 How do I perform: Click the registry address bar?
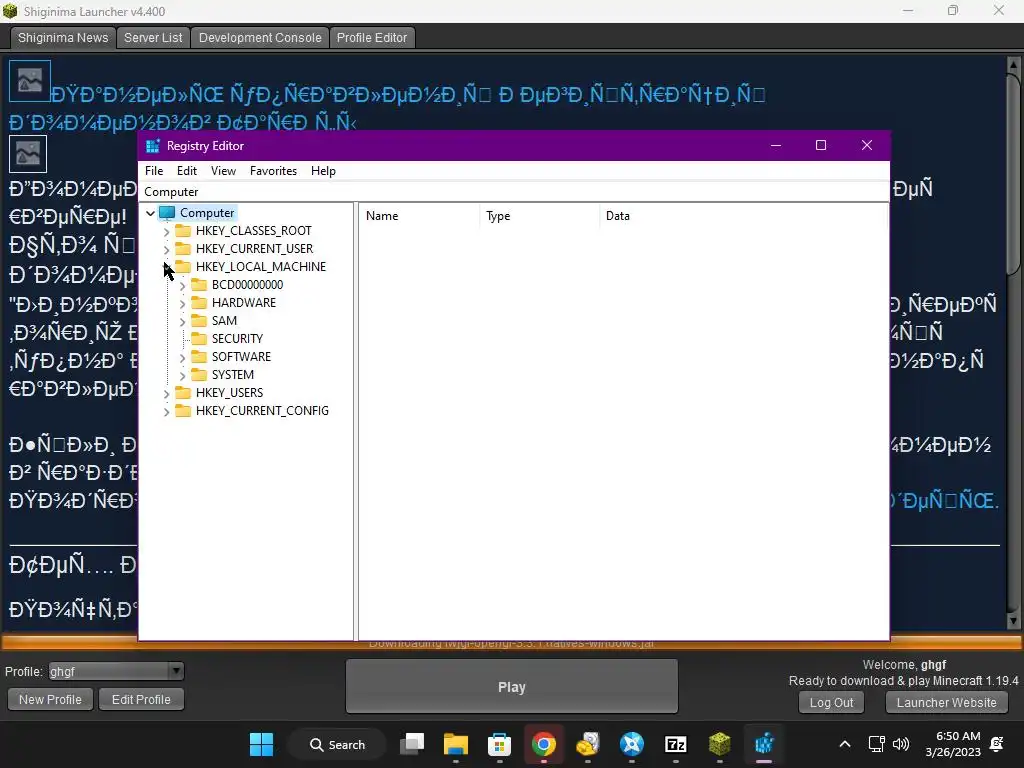tap(515, 192)
